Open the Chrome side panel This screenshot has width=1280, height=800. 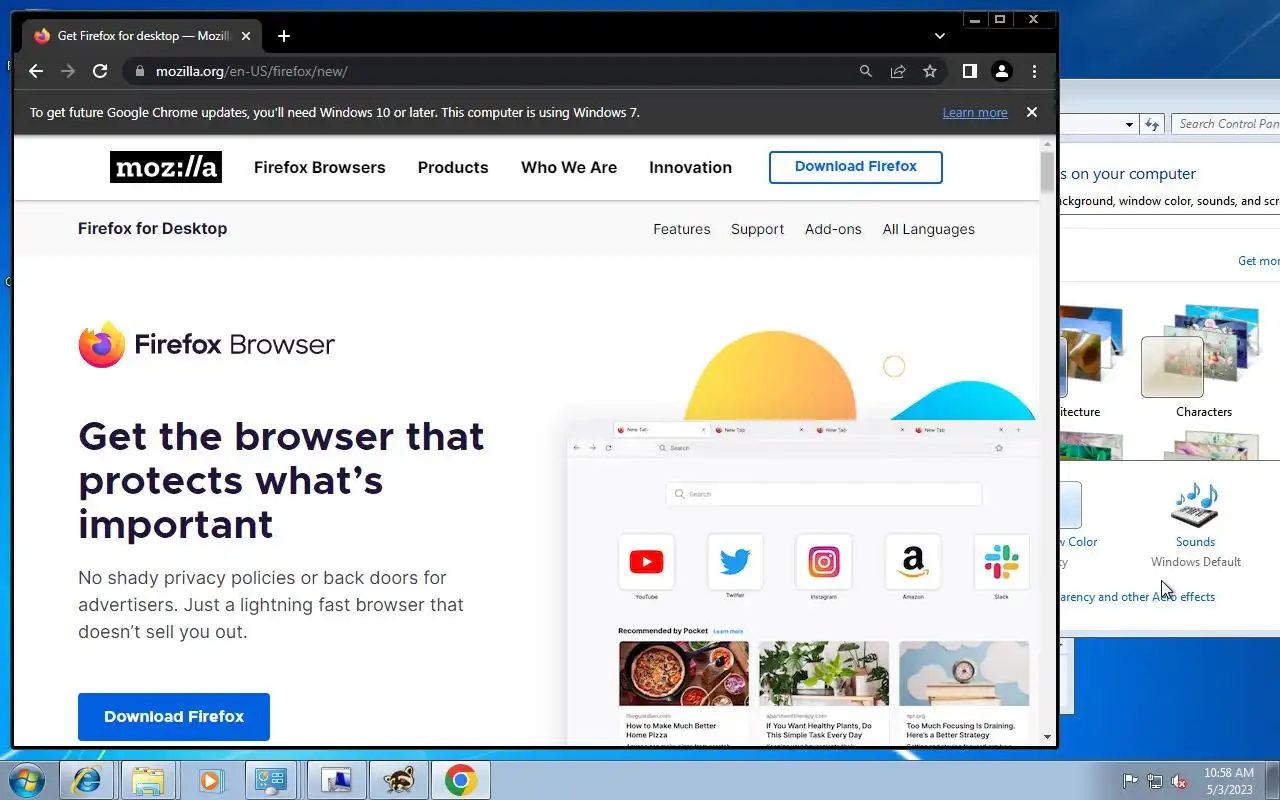pyautogui.click(x=969, y=71)
